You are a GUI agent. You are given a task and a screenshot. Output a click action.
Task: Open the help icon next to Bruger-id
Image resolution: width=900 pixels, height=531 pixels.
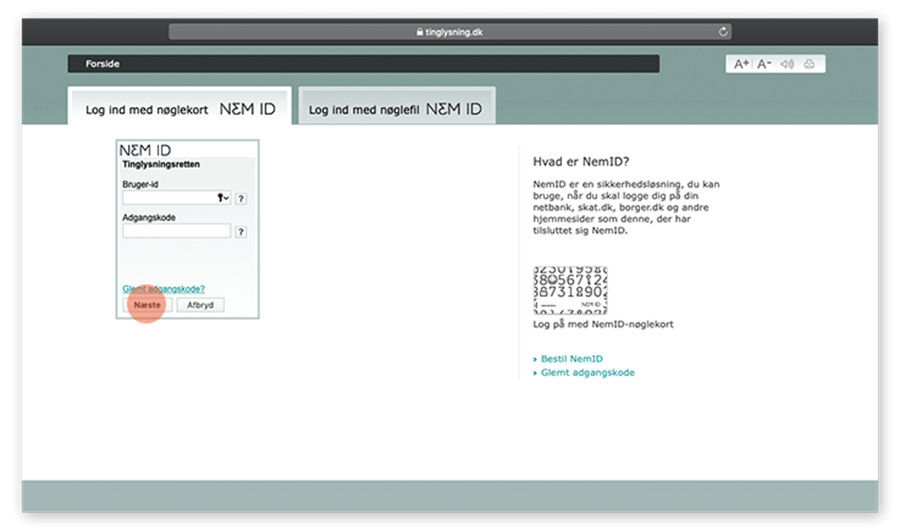coord(241,199)
